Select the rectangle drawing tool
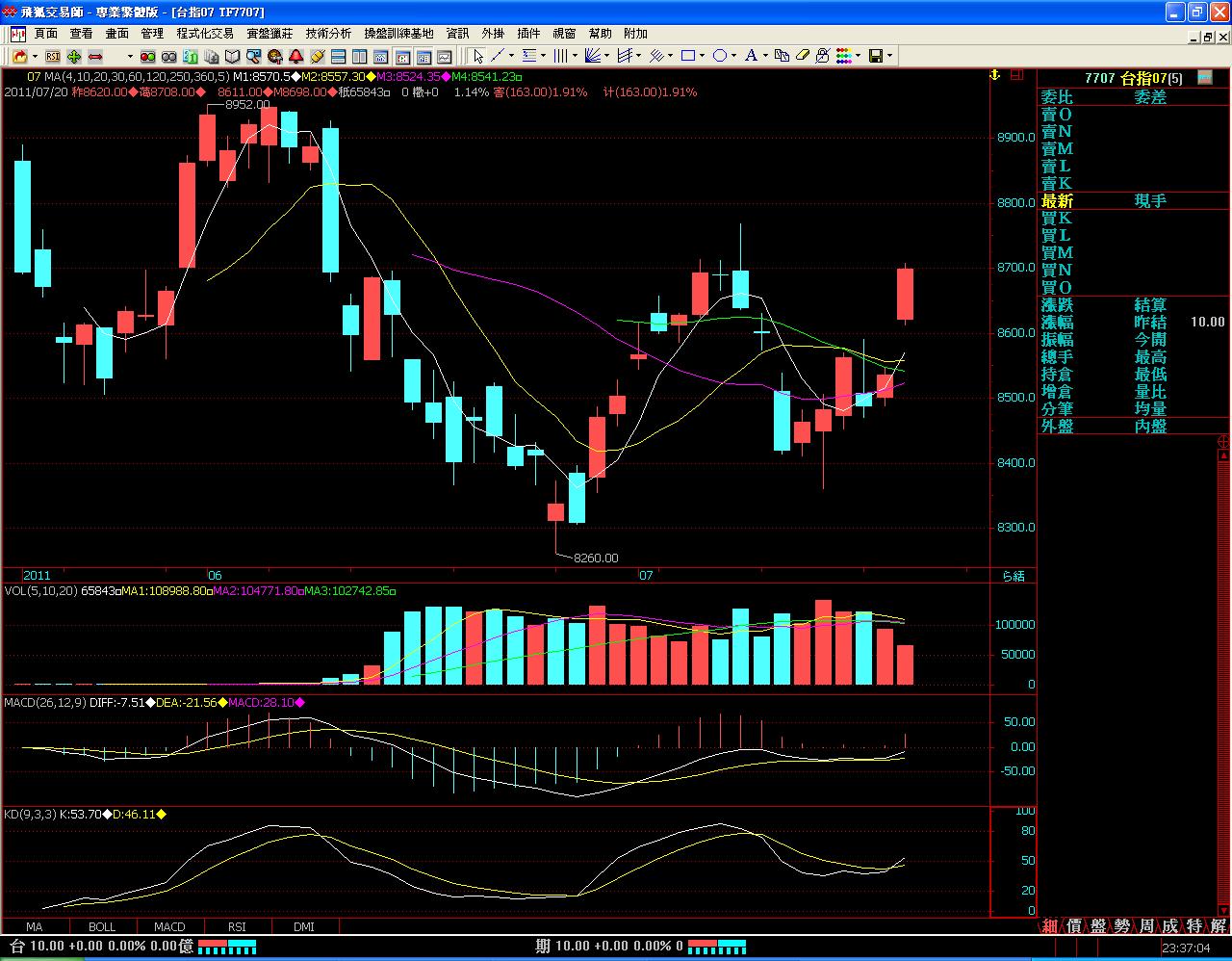 [x=688, y=56]
